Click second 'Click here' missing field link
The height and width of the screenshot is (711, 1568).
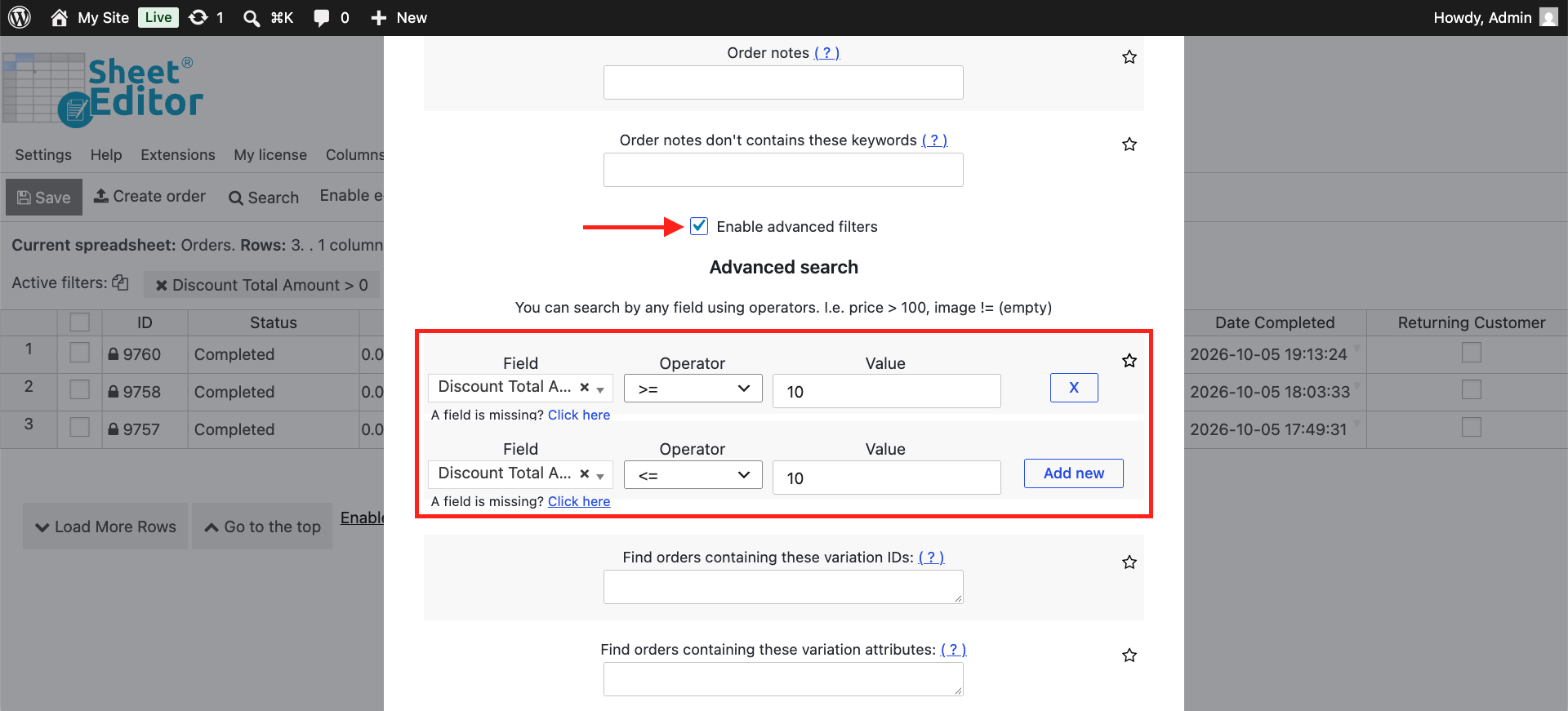point(579,501)
